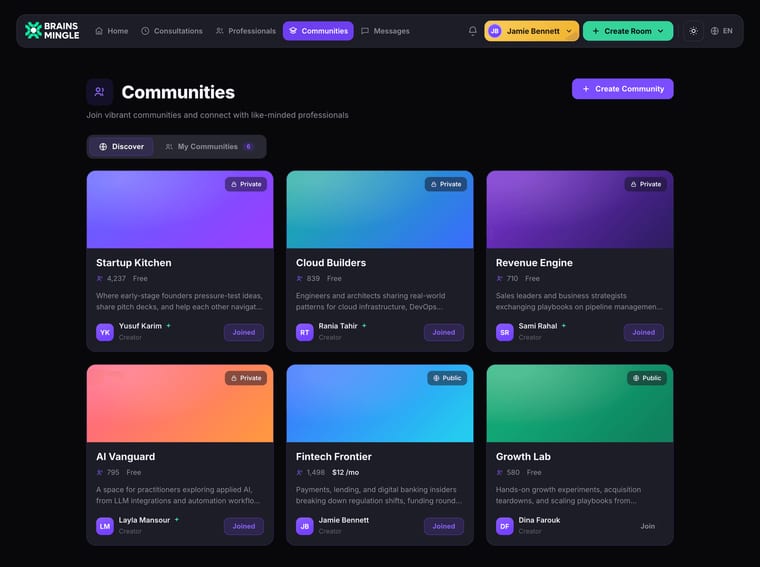Click the My Communities count badge 6
Image resolution: width=760 pixels, height=567 pixels.
249,146
